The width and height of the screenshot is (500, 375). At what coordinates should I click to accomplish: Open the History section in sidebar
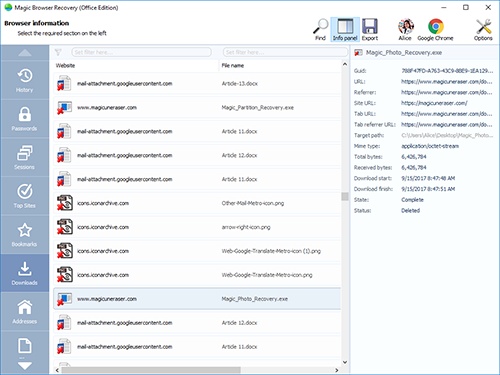click(25, 80)
